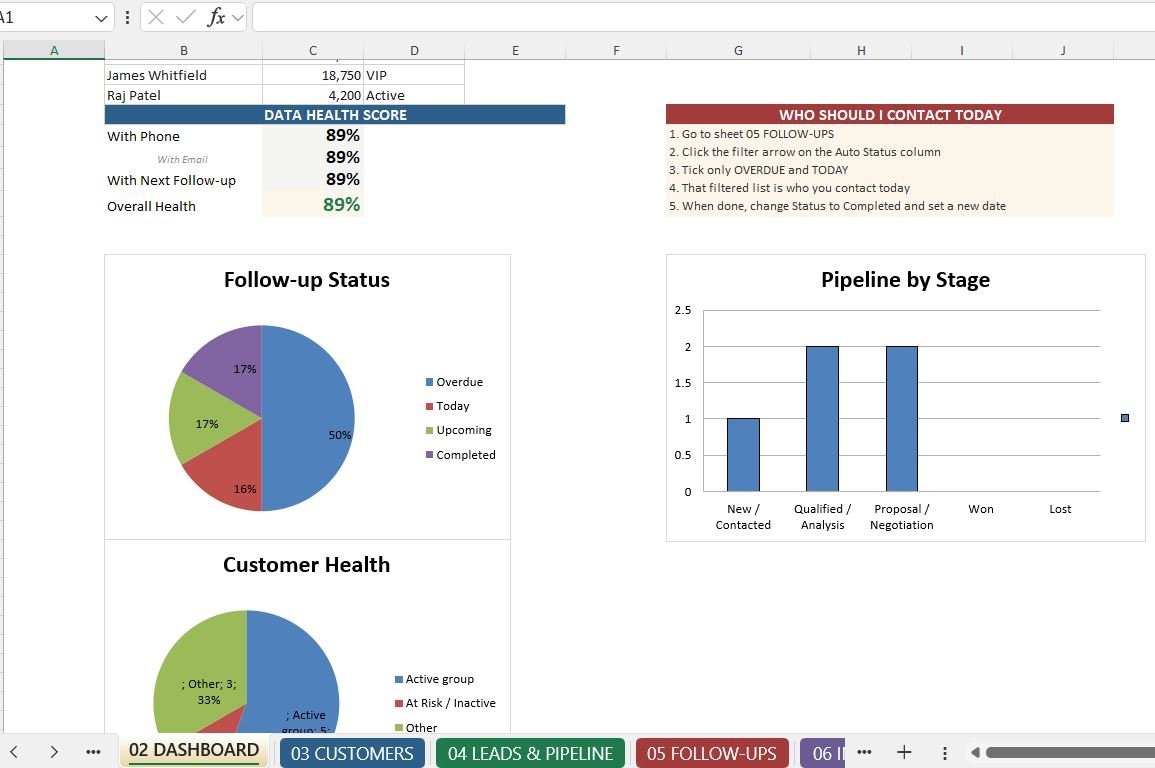Click the With Phone label
This screenshot has height=768, width=1155.
click(x=143, y=136)
